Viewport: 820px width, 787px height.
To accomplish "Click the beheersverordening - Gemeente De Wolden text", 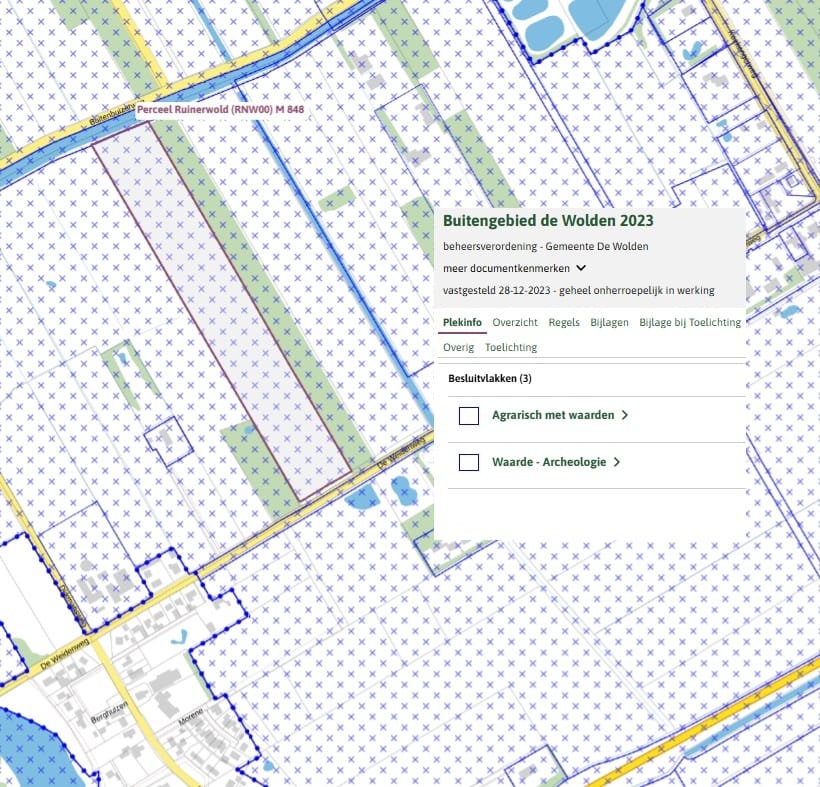I will pyautogui.click(x=545, y=246).
